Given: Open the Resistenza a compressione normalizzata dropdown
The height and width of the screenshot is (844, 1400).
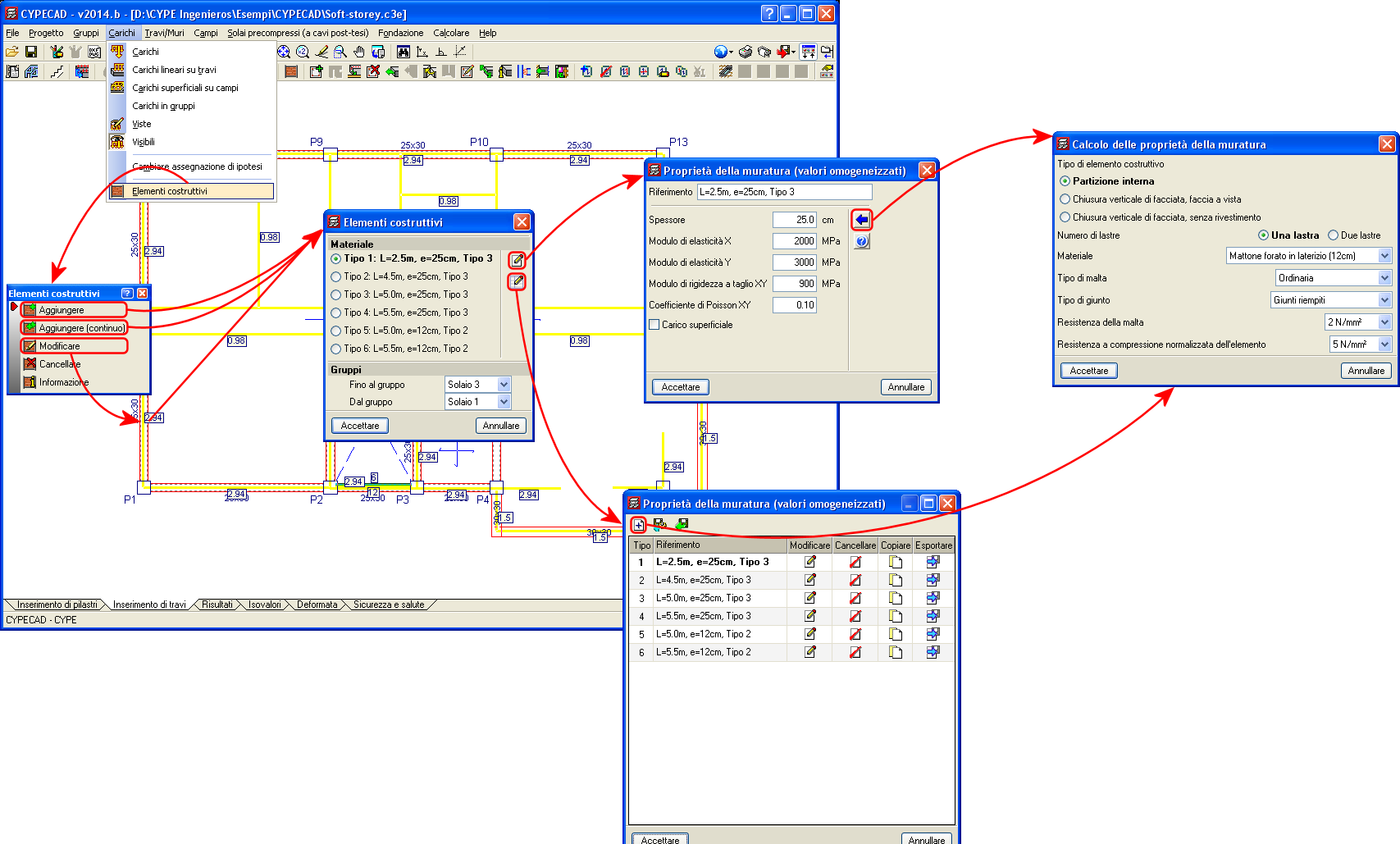Looking at the screenshot, I should [1385, 344].
